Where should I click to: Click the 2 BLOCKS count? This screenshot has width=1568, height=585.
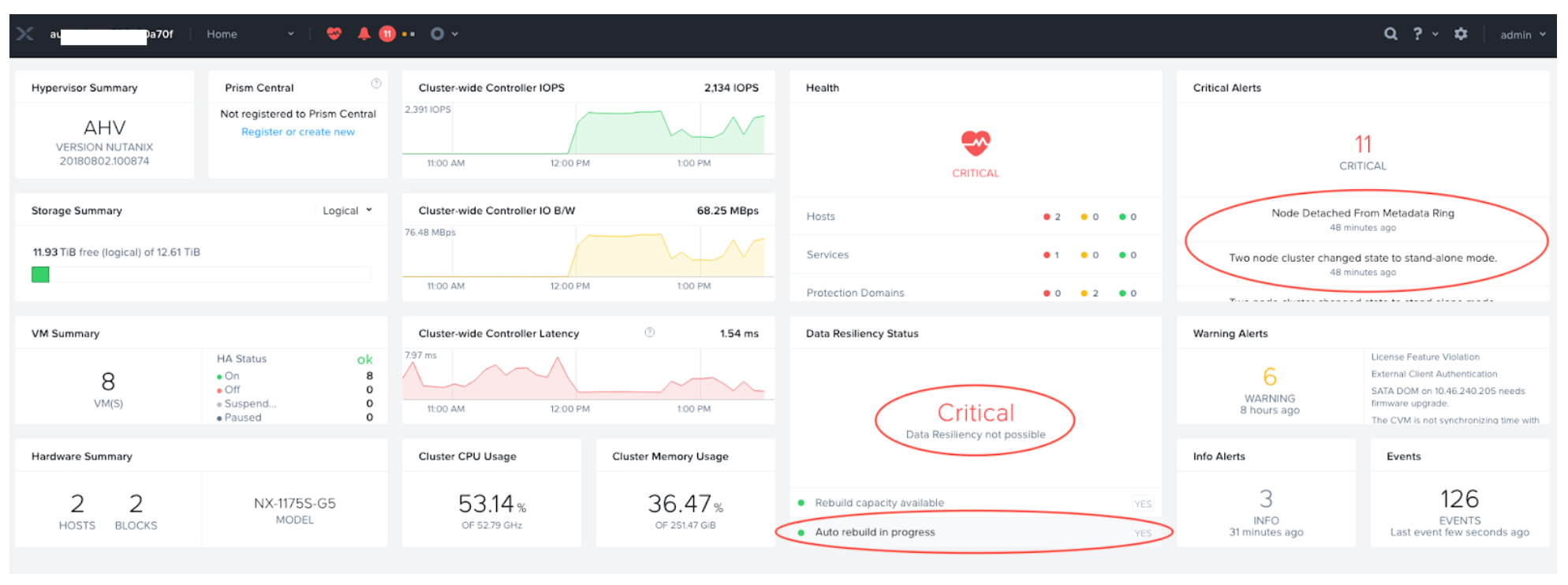point(136,503)
